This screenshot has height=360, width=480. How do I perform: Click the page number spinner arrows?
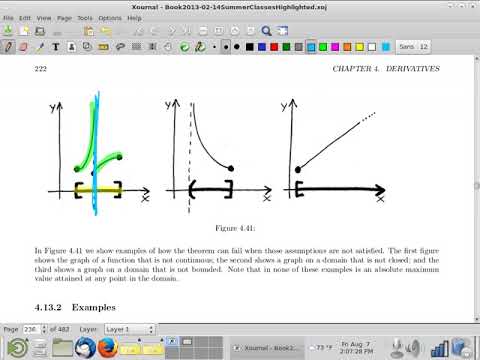(44, 329)
